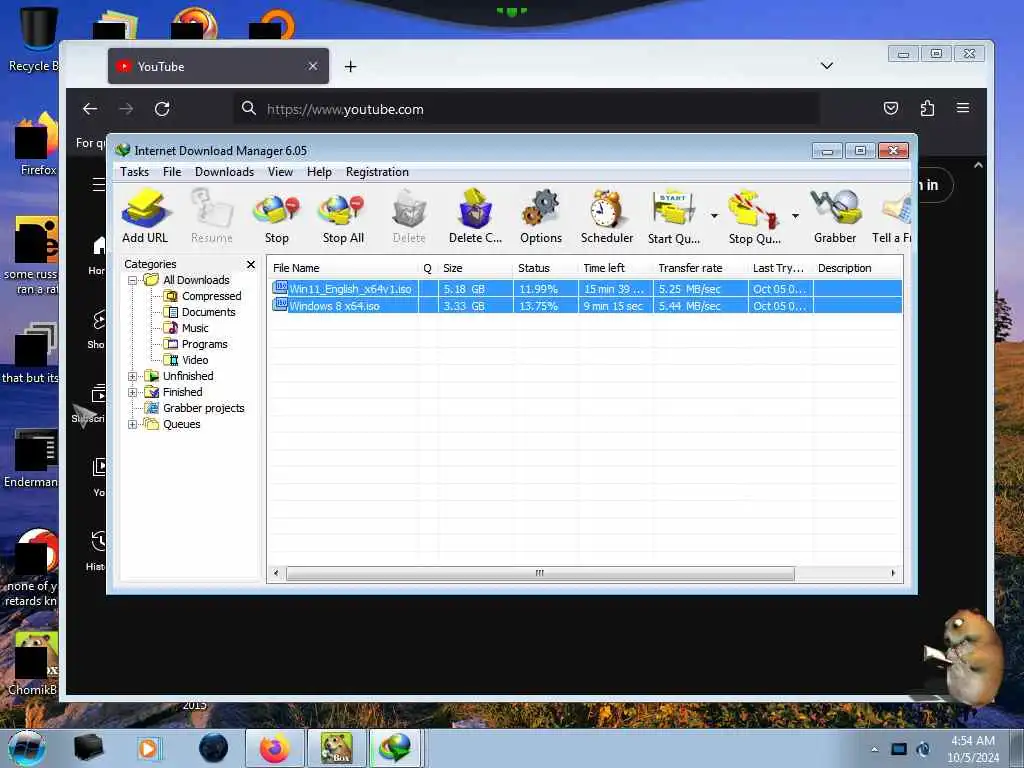Image resolution: width=1024 pixels, height=768 pixels.
Task: Open the media player taskbar icon
Action: coord(149,748)
